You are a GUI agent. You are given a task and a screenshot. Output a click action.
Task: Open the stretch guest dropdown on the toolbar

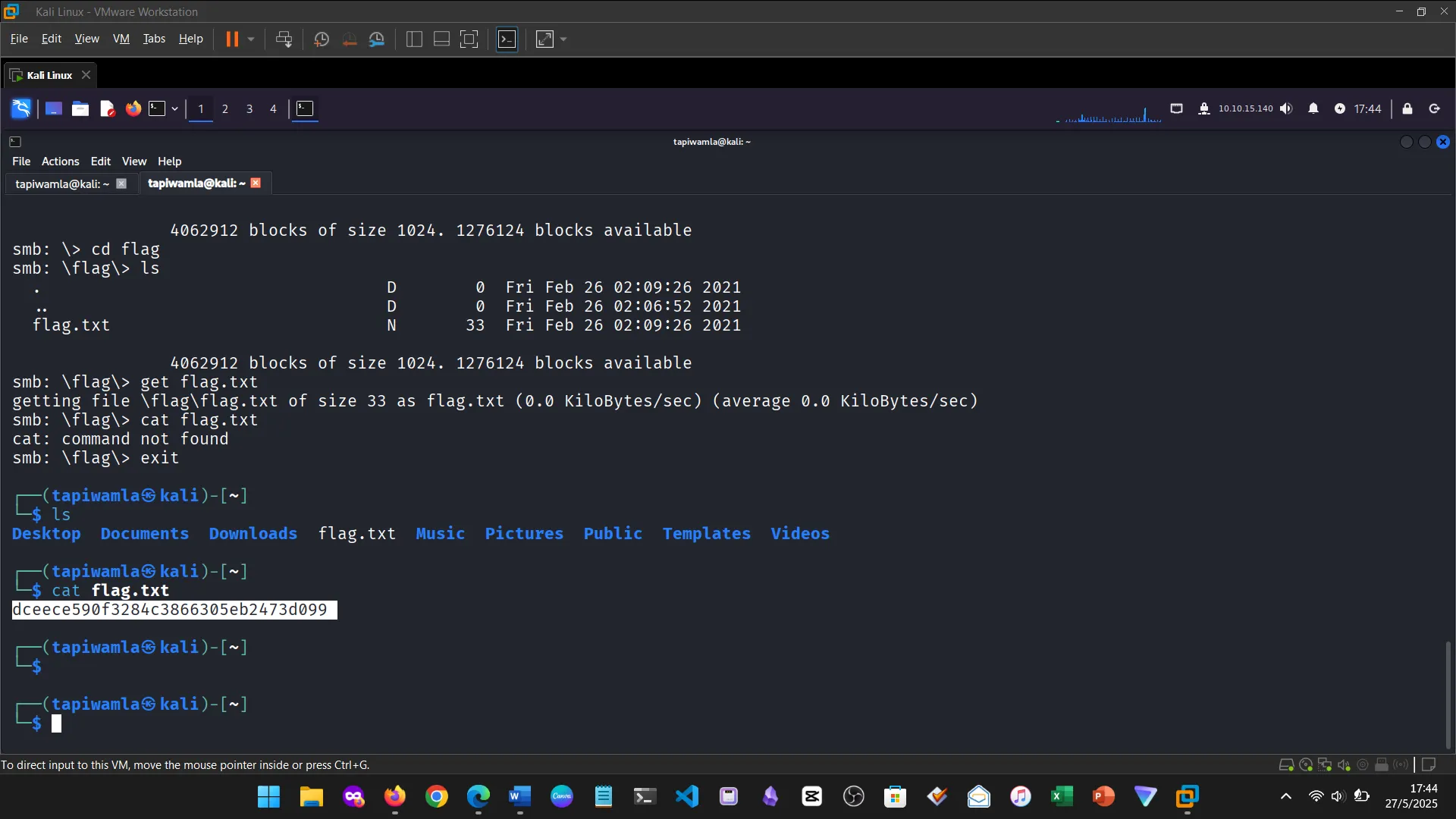pos(563,39)
